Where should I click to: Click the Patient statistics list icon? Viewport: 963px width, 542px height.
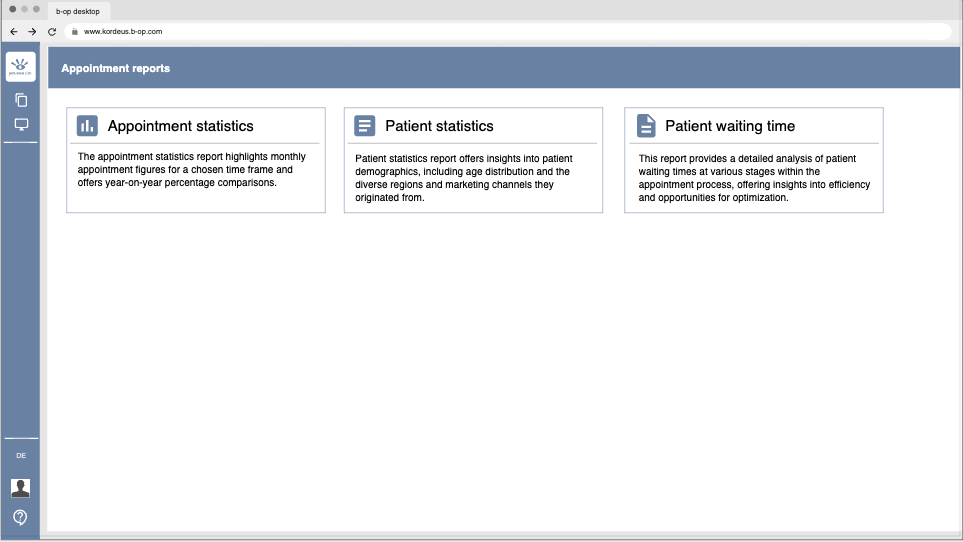pyautogui.click(x=365, y=126)
